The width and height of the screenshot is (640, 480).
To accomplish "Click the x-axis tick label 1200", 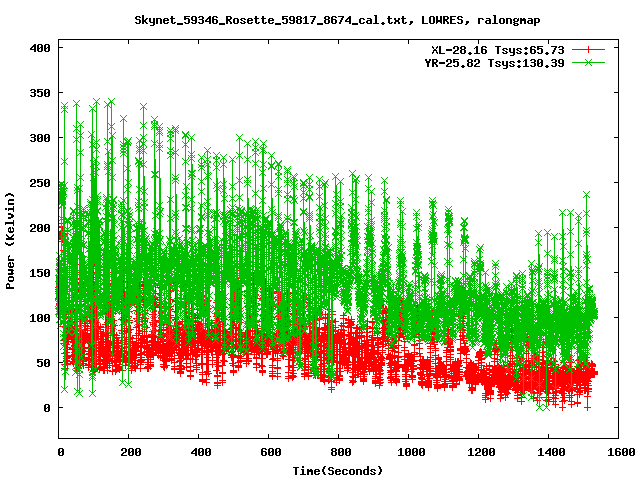I will (481, 452).
